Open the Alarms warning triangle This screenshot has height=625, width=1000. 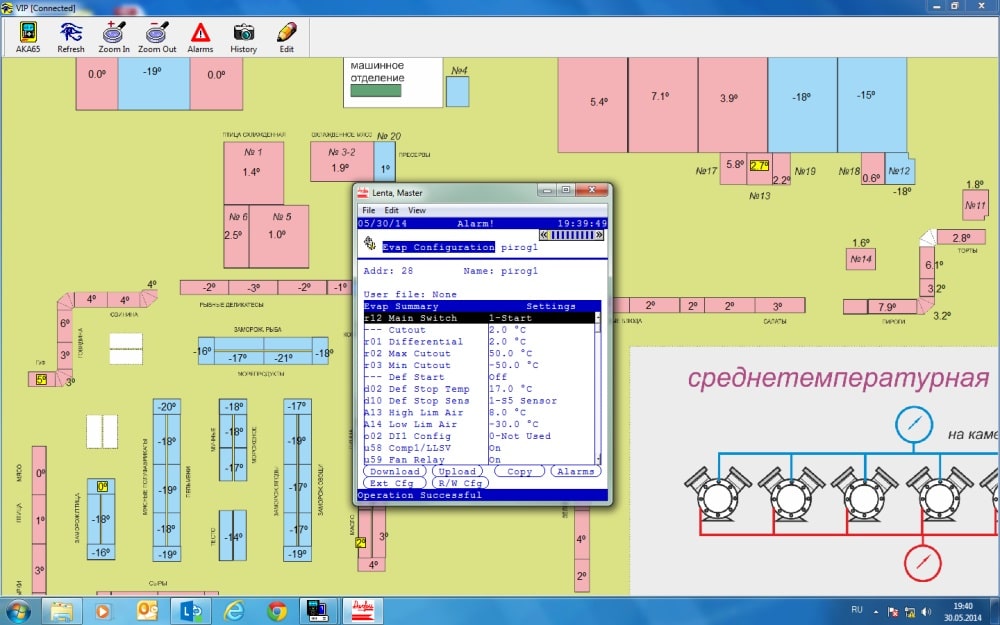tap(200, 37)
